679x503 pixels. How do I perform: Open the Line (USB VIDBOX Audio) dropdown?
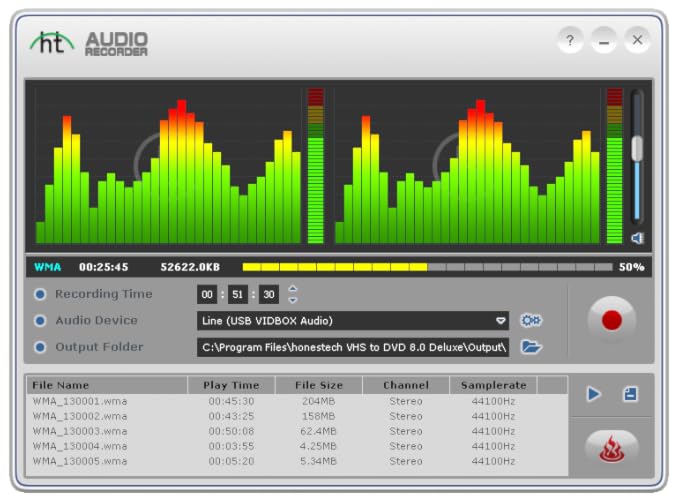353,321
